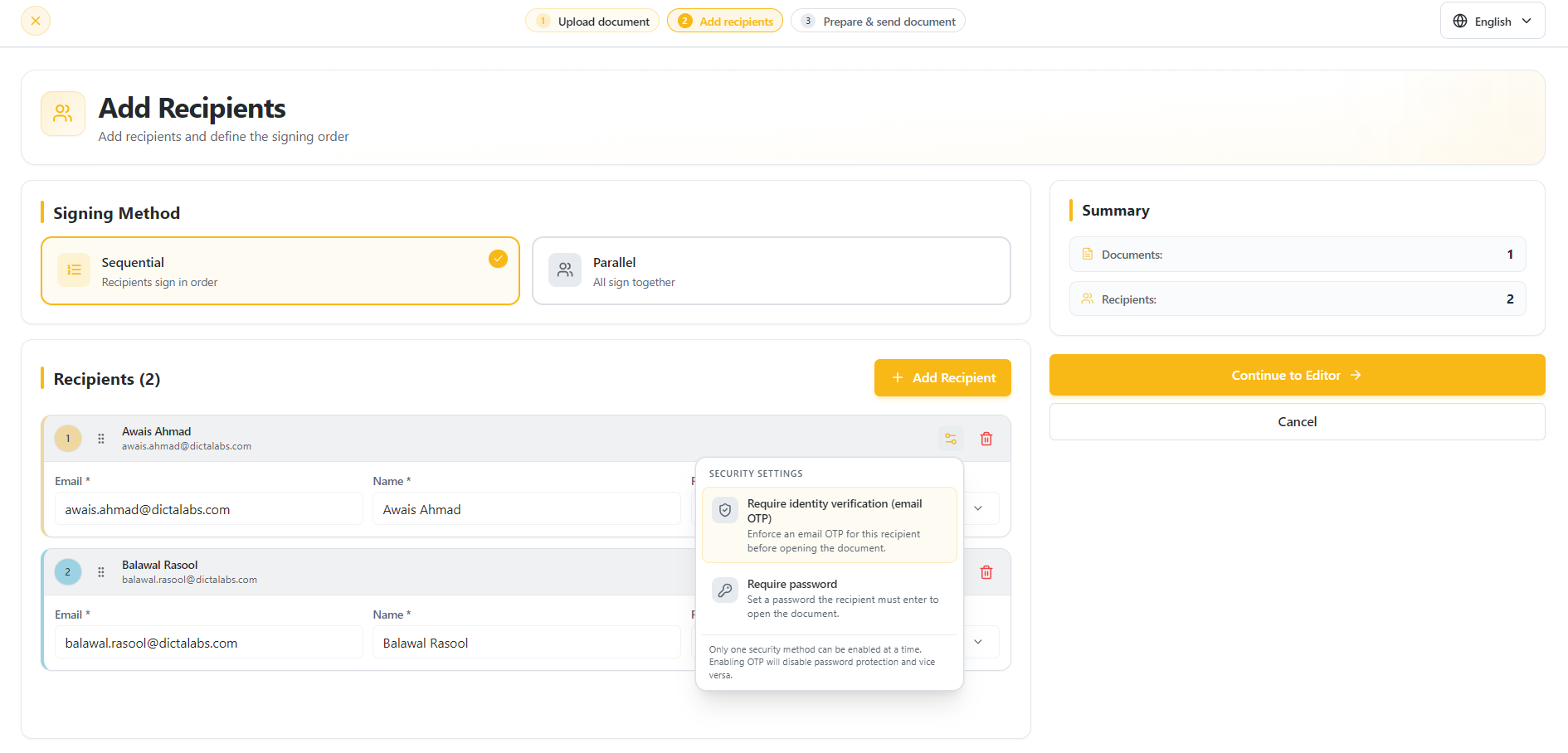This screenshot has width=1568, height=753.
Task: Grab drag handle for Balawal Rasool
Action: click(101, 572)
